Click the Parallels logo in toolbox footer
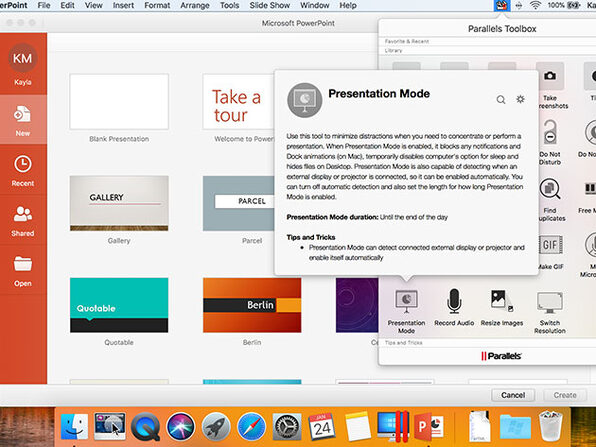 [x=501, y=356]
